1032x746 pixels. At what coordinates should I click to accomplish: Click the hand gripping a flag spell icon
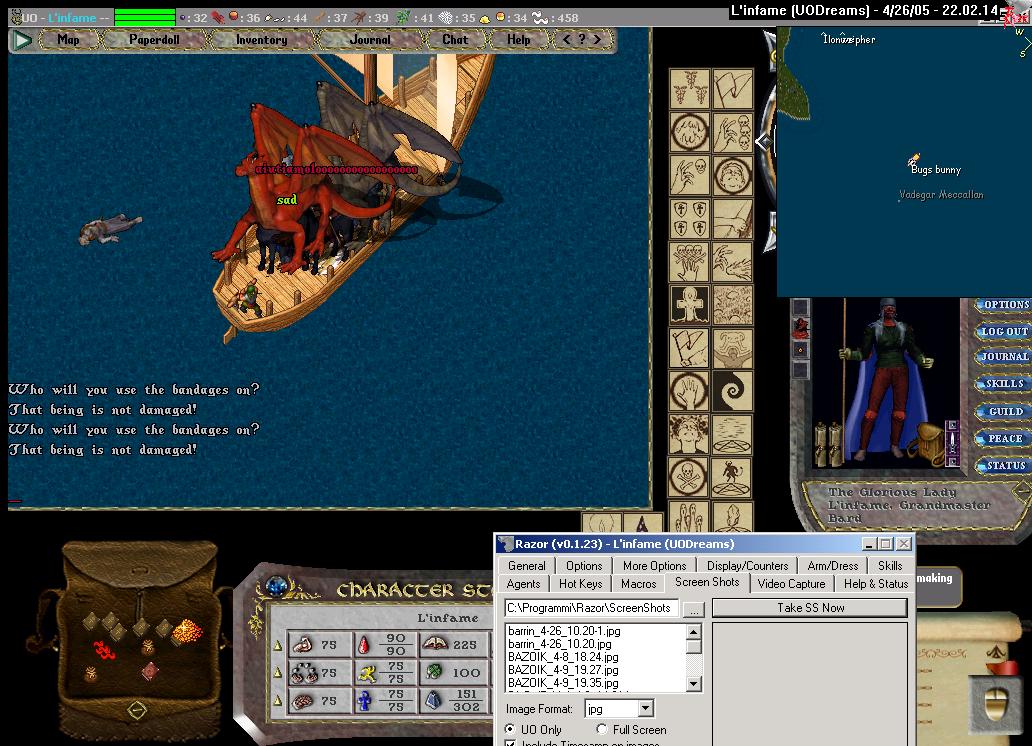[689, 348]
